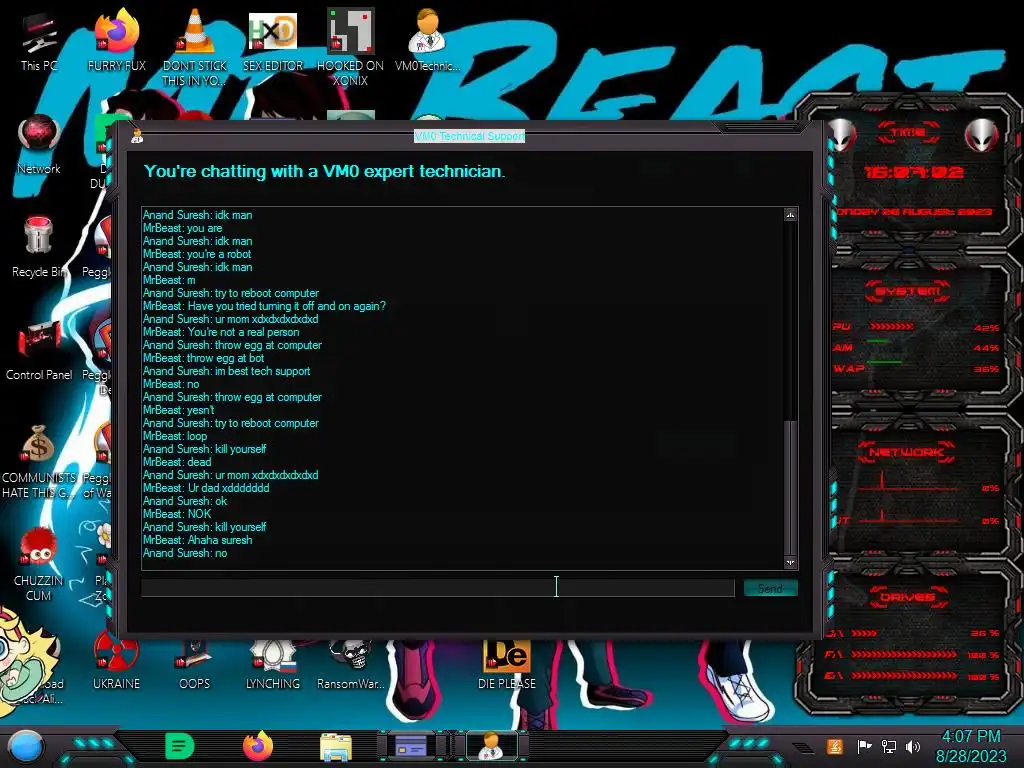Open the HOOKED ON XONIX shortcut

click(350, 46)
